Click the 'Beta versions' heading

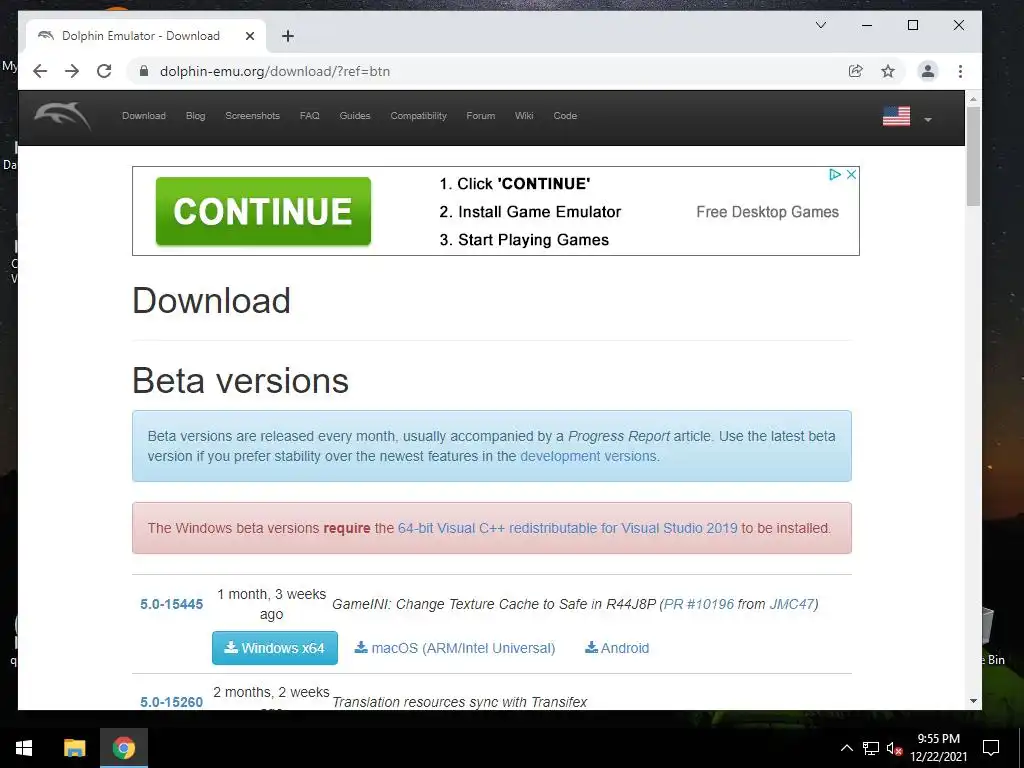240,380
